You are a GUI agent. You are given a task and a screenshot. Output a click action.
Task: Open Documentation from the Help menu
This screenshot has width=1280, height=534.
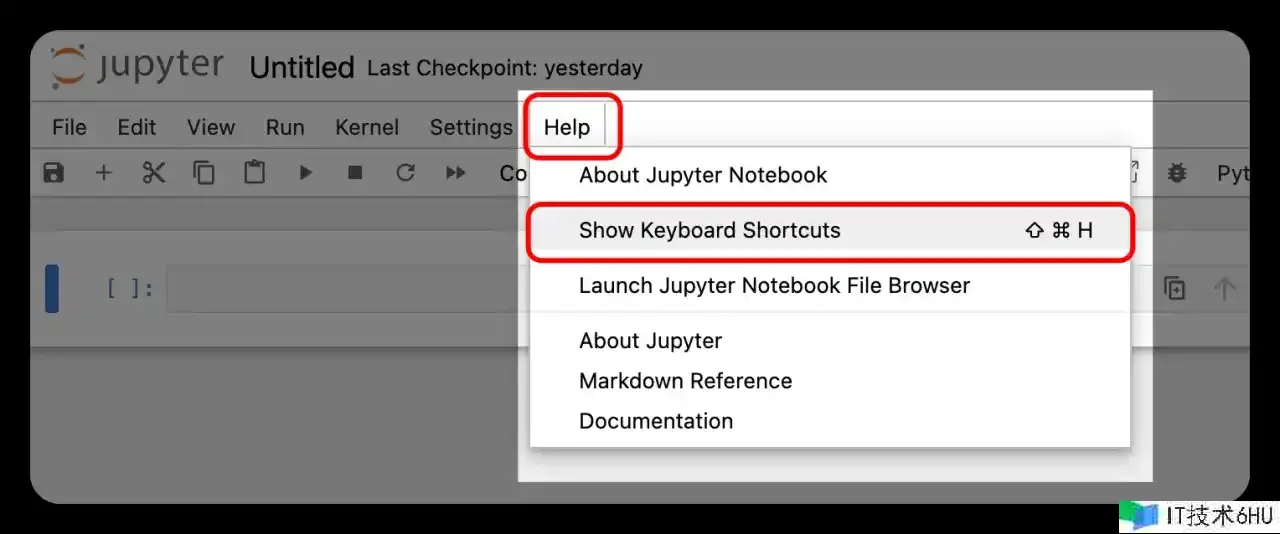pyautogui.click(x=830, y=421)
